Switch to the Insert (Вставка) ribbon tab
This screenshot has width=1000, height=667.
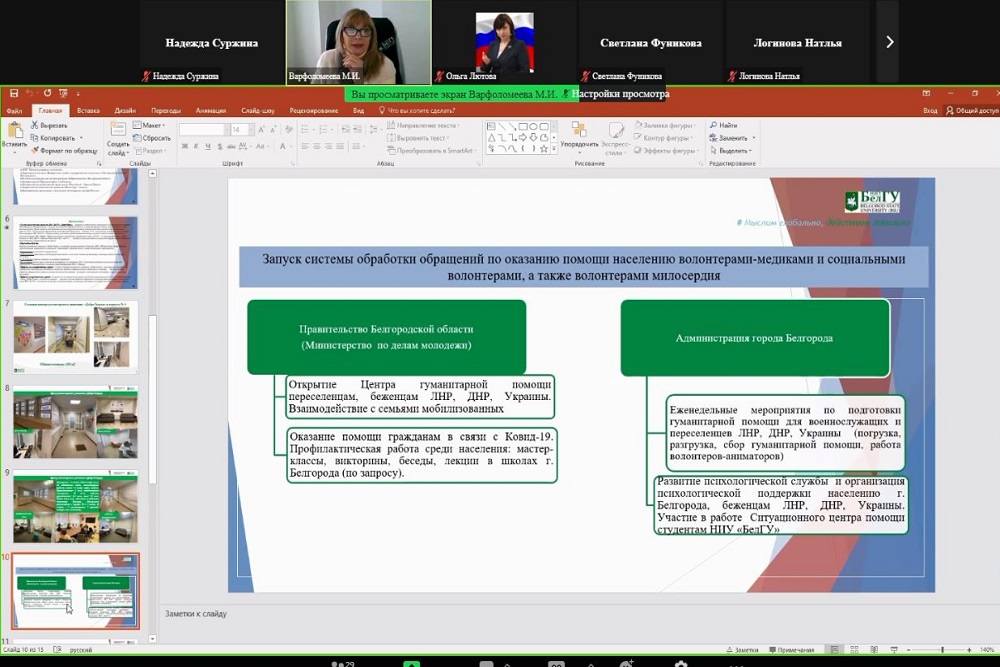(x=88, y=110)
